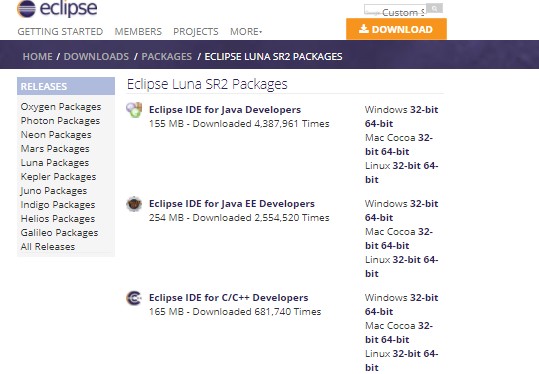The width and height of the screenshot is (539, 374).
Task: Open Oxygen Packages release
Action: [x=61, y=107]
